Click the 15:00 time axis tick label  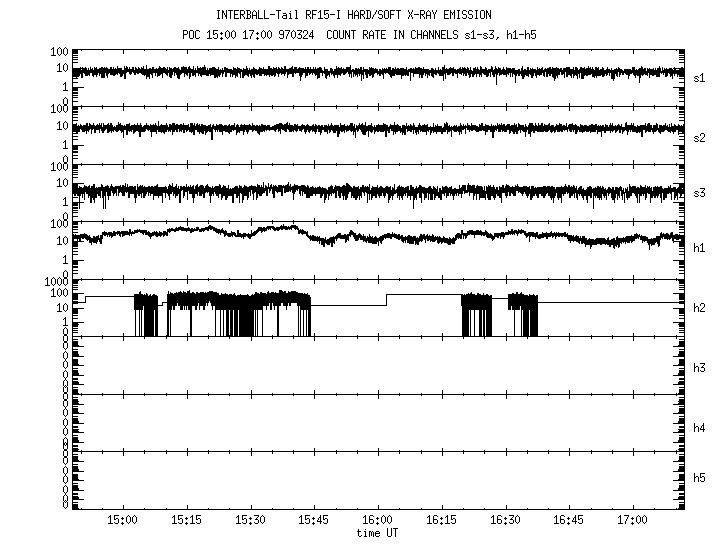click(122, 521)
